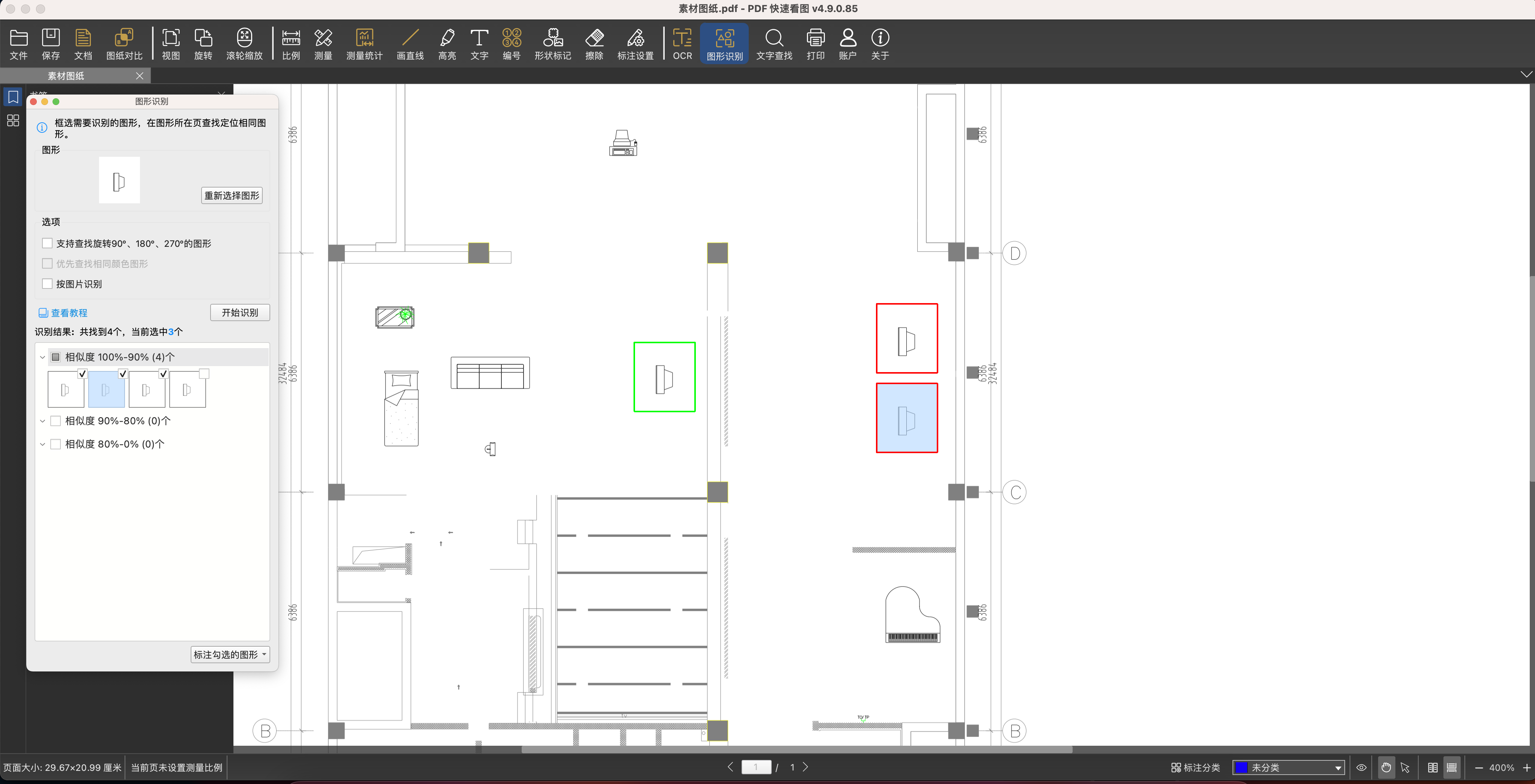
Task: Toggle annotation visibility eye icon
Action: (1361, 767)
